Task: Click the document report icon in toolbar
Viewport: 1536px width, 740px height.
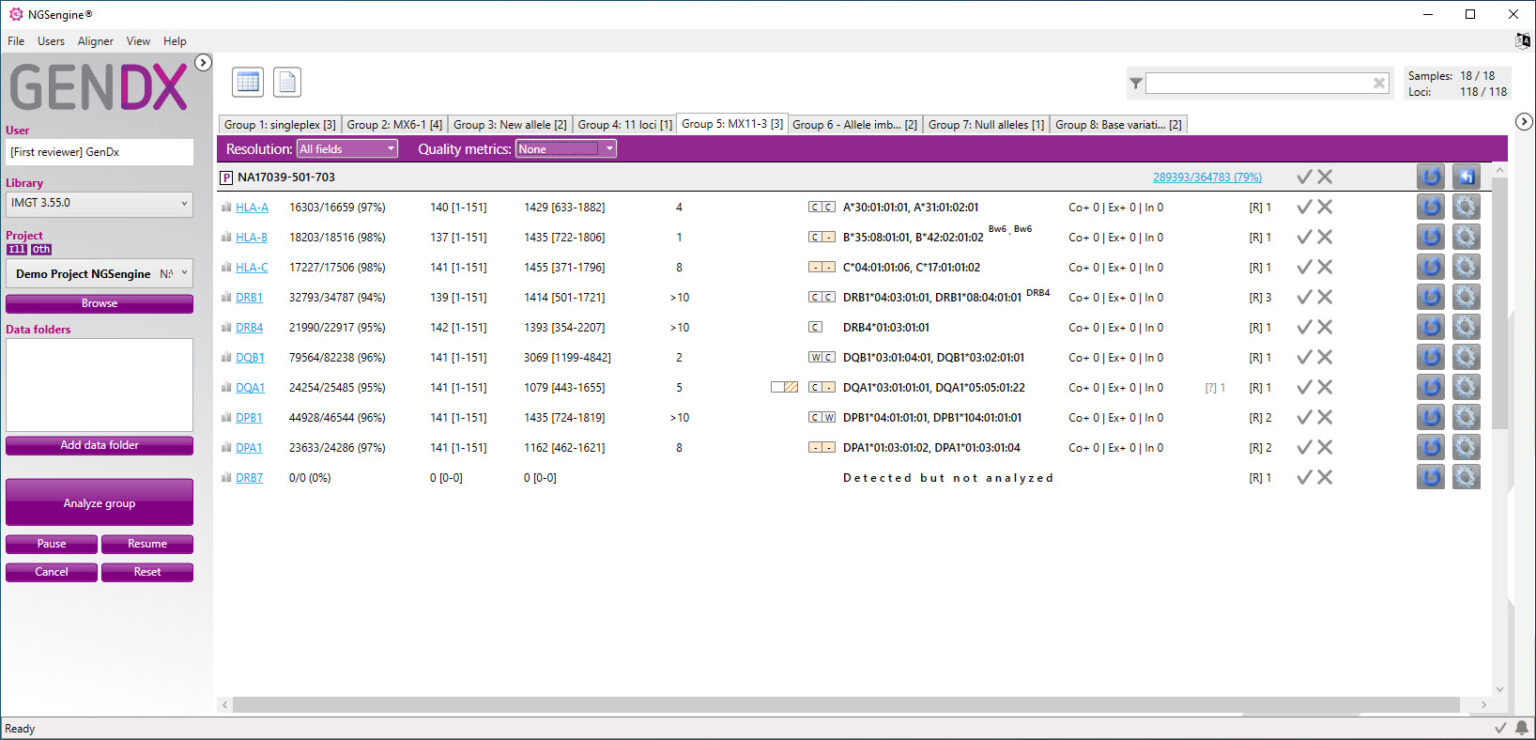Action: click(287, 82)
